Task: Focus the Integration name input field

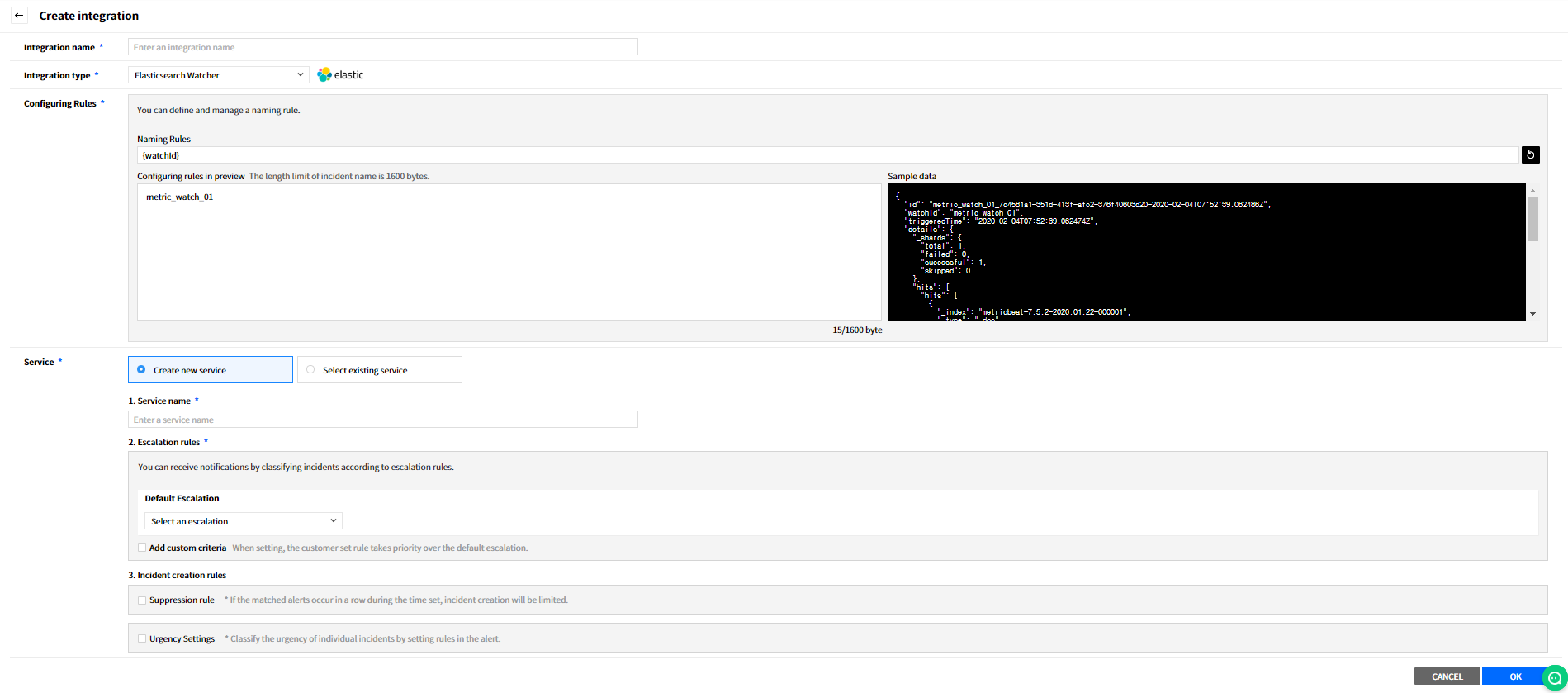Action: tap(382, 47)
